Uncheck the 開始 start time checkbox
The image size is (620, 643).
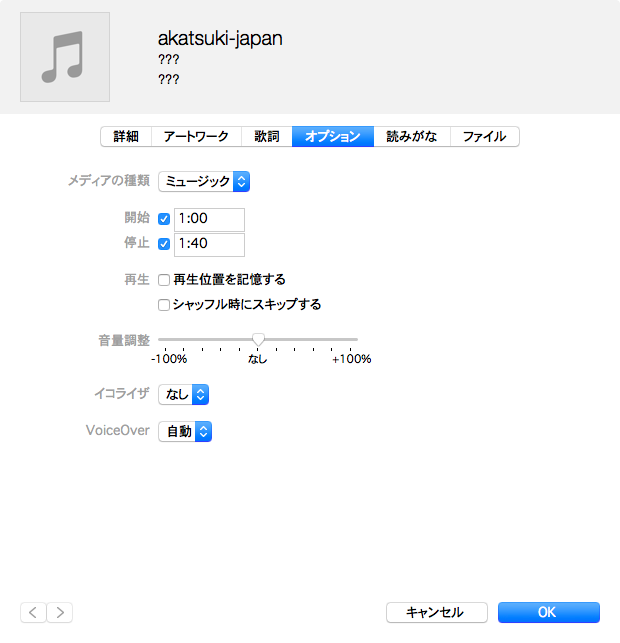click(164, 219)
